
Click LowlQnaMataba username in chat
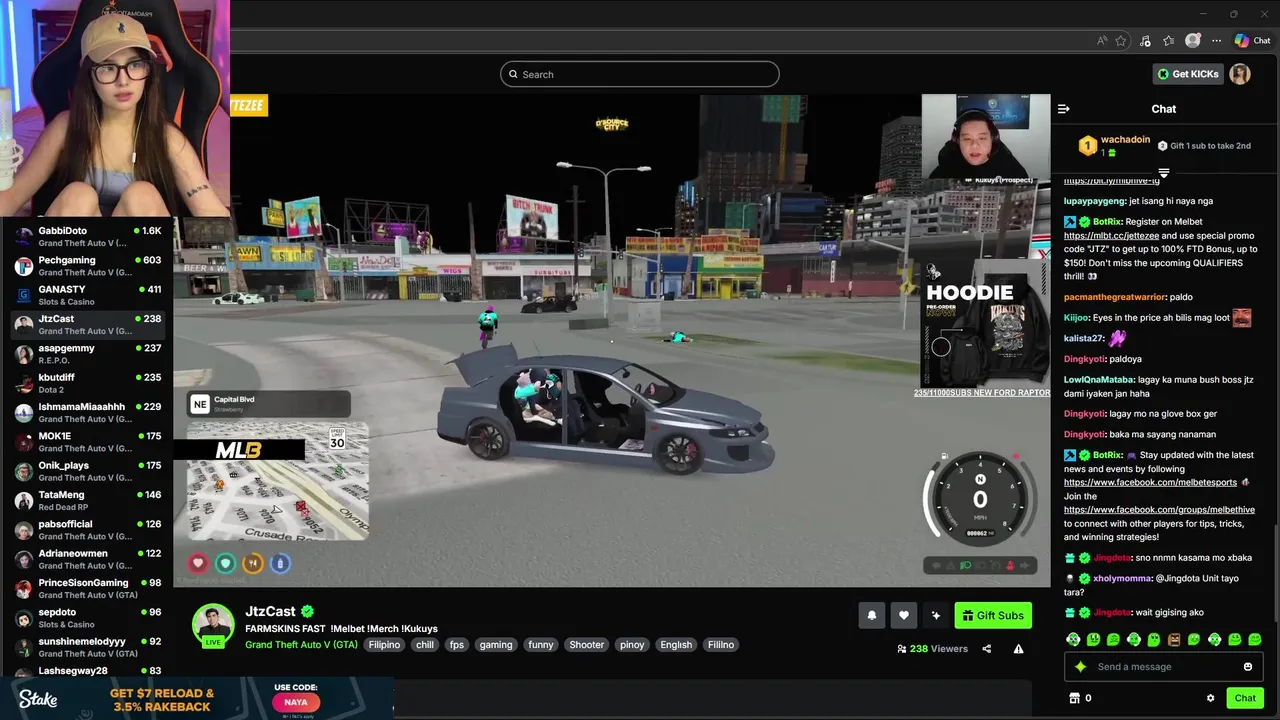(1099, 380)
